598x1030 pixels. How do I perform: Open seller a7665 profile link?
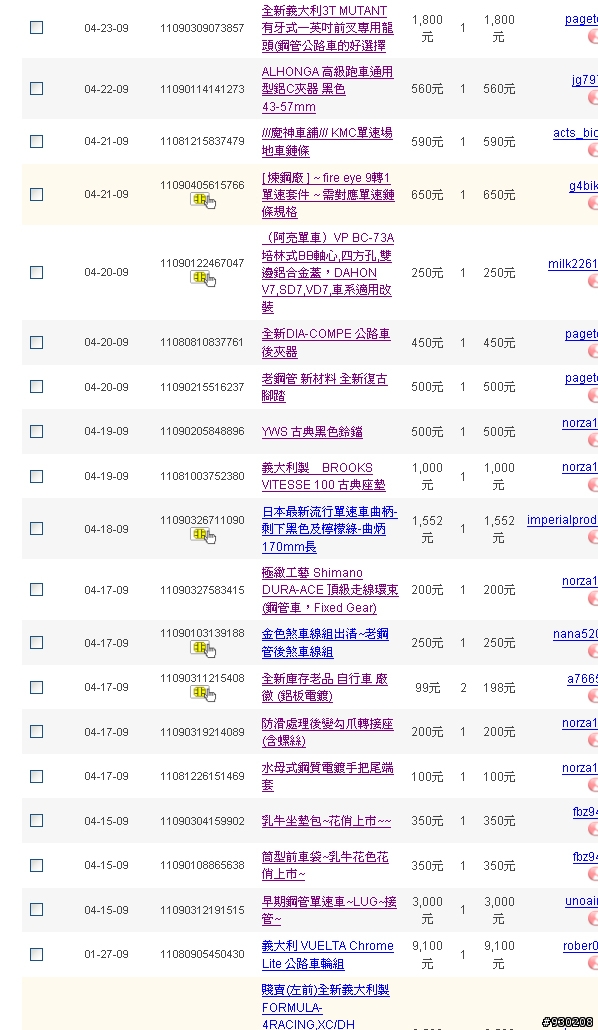(582, 679)
